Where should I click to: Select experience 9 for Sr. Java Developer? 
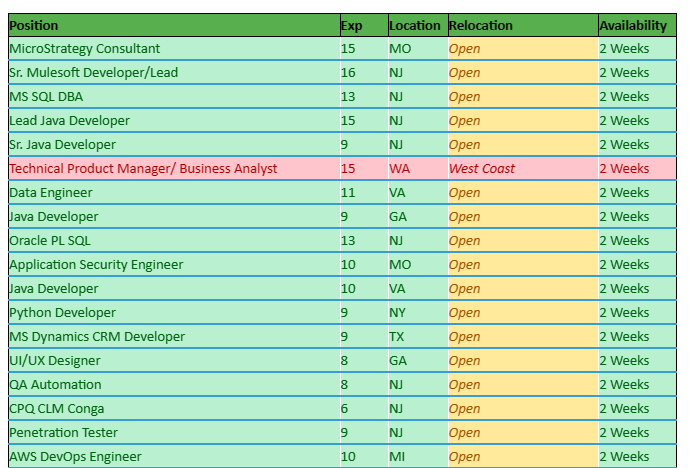click(x=364, y=144)
